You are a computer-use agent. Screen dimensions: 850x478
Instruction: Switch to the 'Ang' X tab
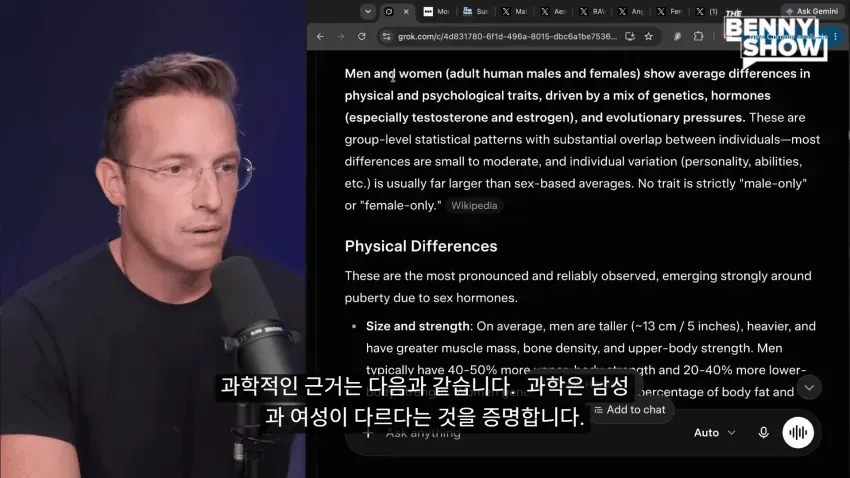click(x=631, y=11)
